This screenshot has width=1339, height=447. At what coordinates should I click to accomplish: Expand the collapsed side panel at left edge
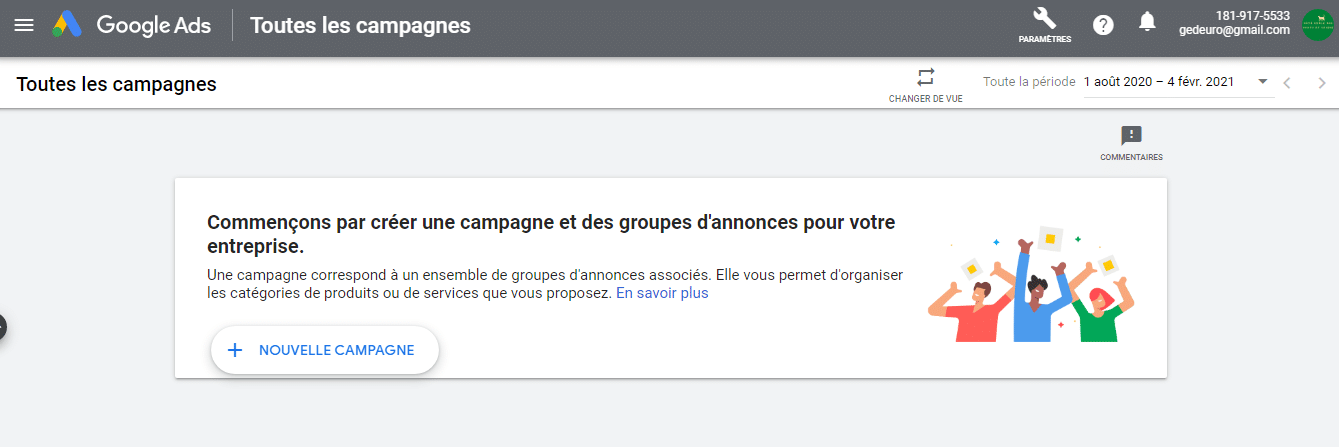(3, 326)
